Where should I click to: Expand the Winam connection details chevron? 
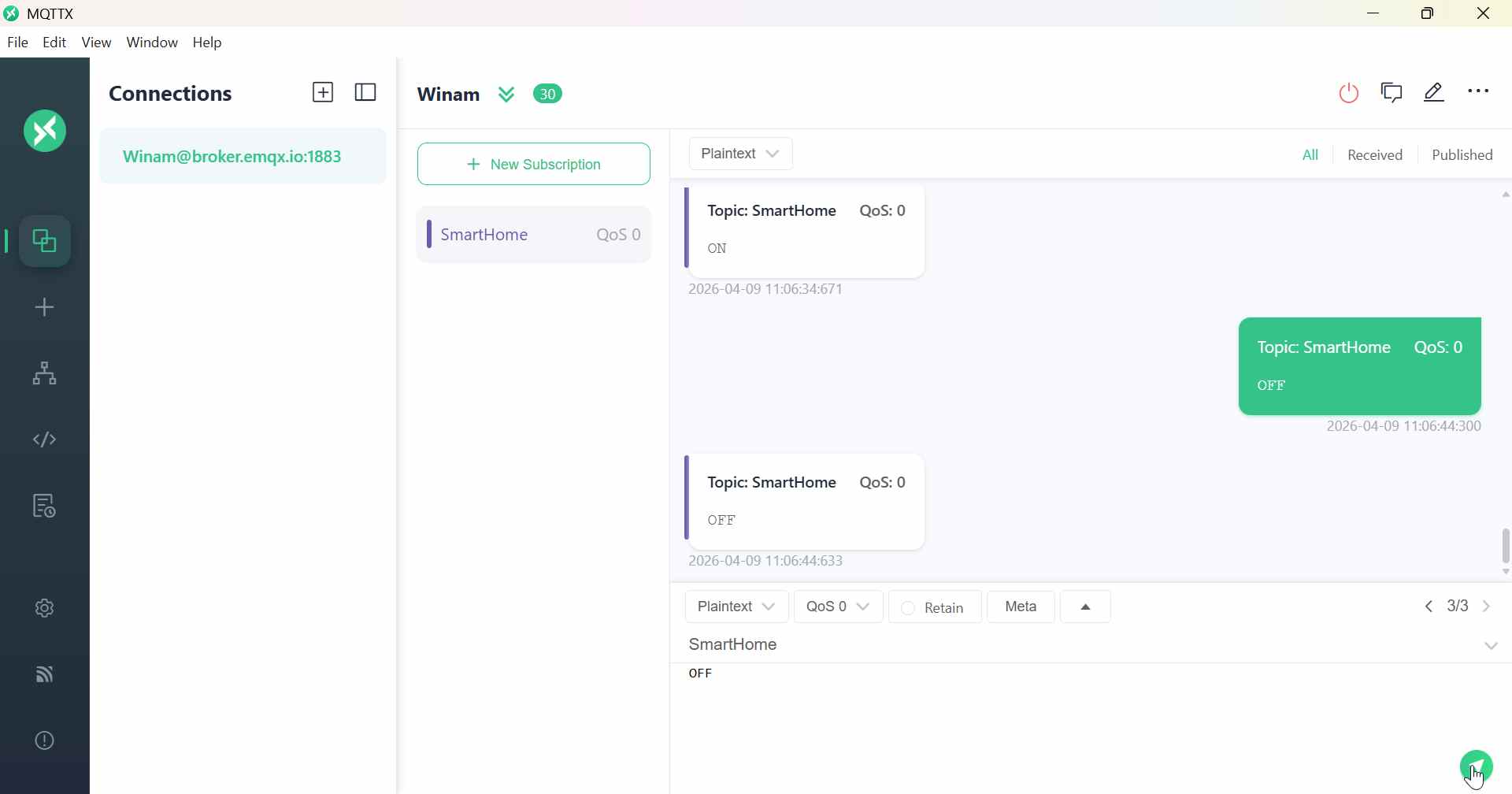tap(507, 95)
